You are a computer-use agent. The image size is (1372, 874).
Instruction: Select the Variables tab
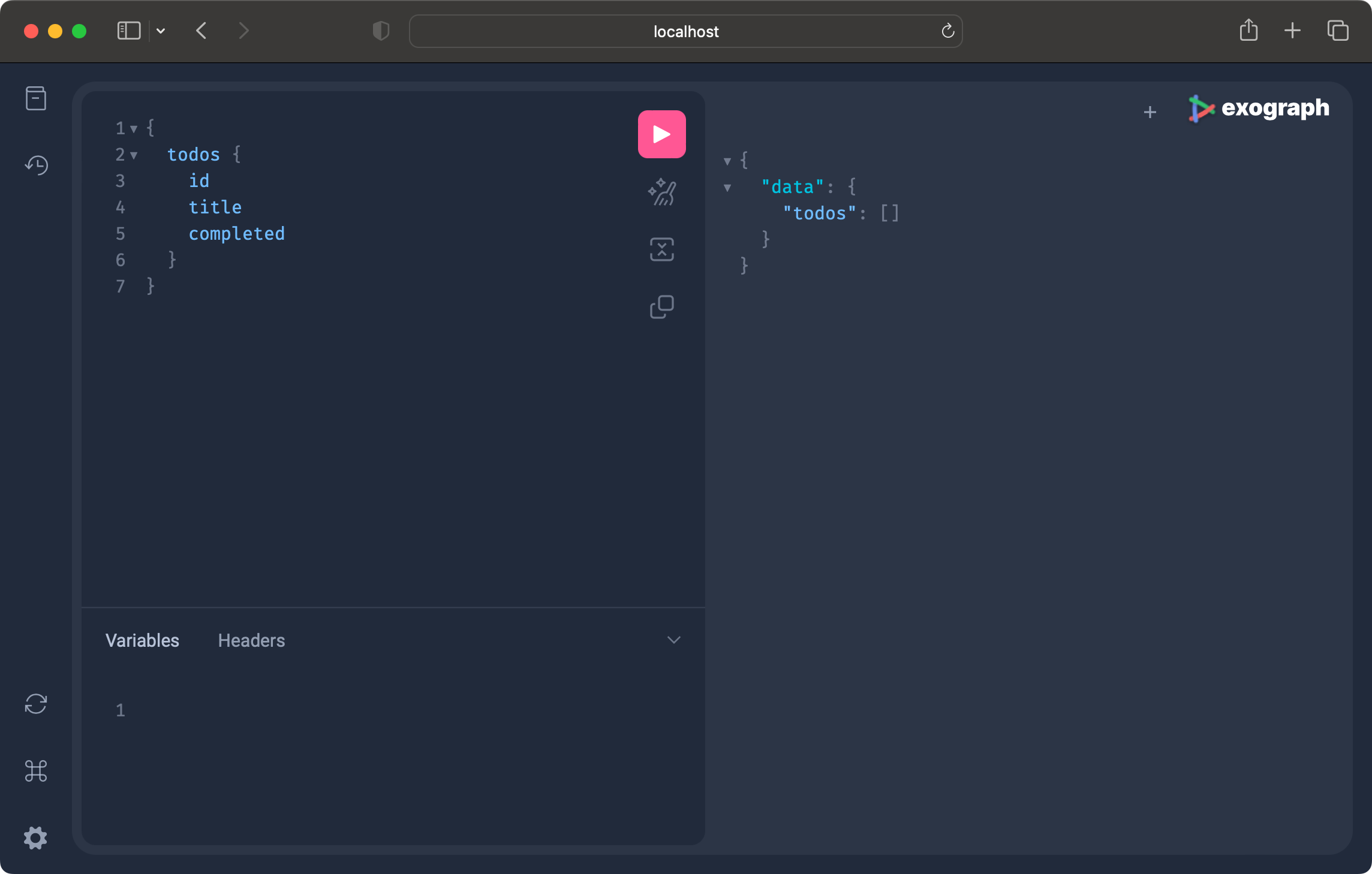[x=142, y=640]
